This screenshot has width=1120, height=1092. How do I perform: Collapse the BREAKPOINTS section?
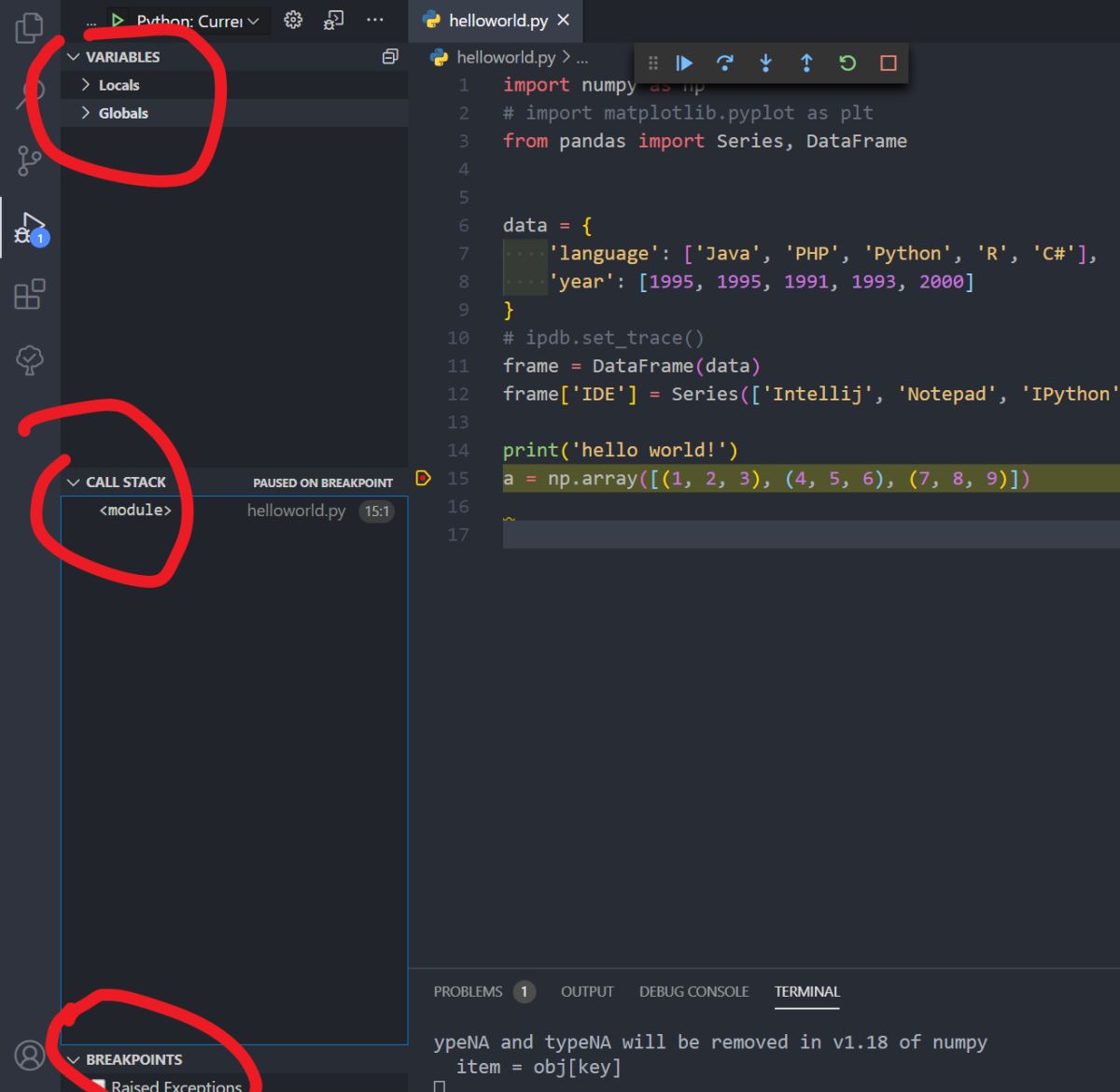pyautogui.click(x=233, y=1059)
